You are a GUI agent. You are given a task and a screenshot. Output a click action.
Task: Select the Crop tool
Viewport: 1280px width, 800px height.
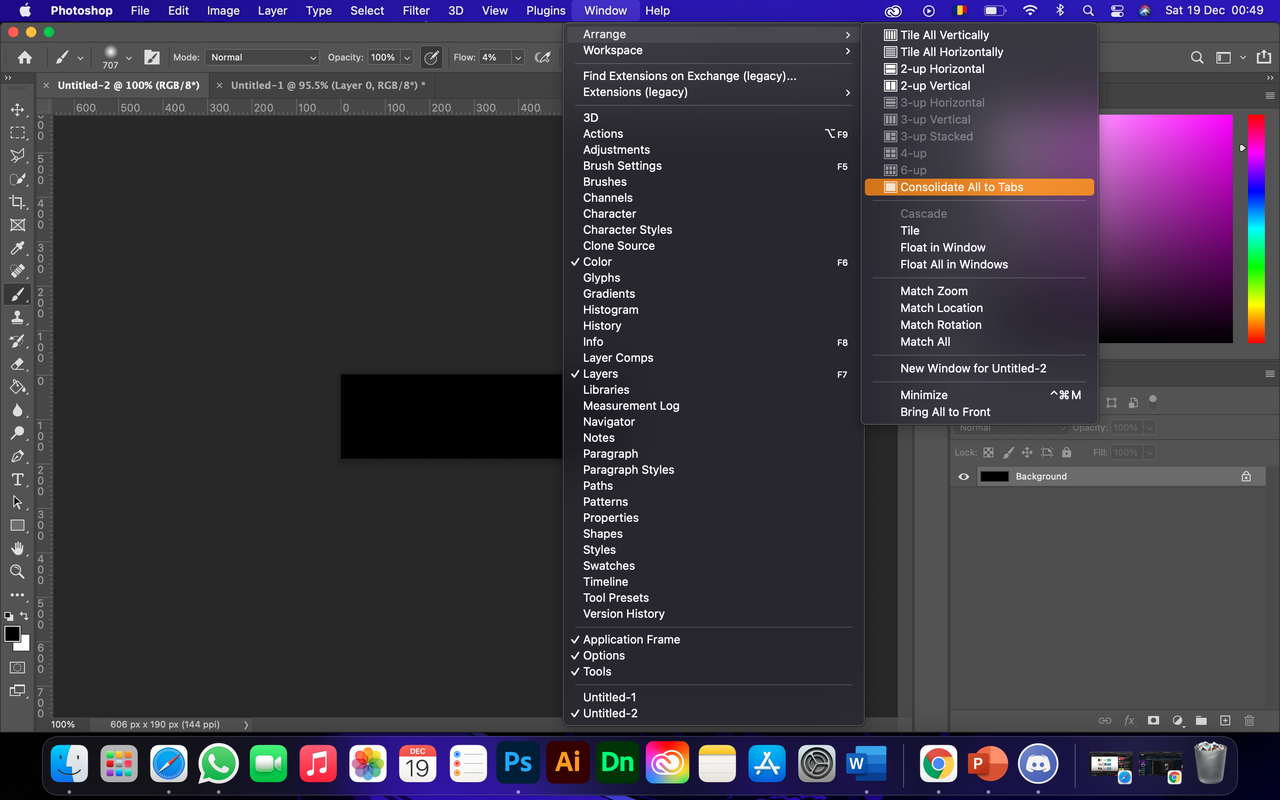[17, 202]
